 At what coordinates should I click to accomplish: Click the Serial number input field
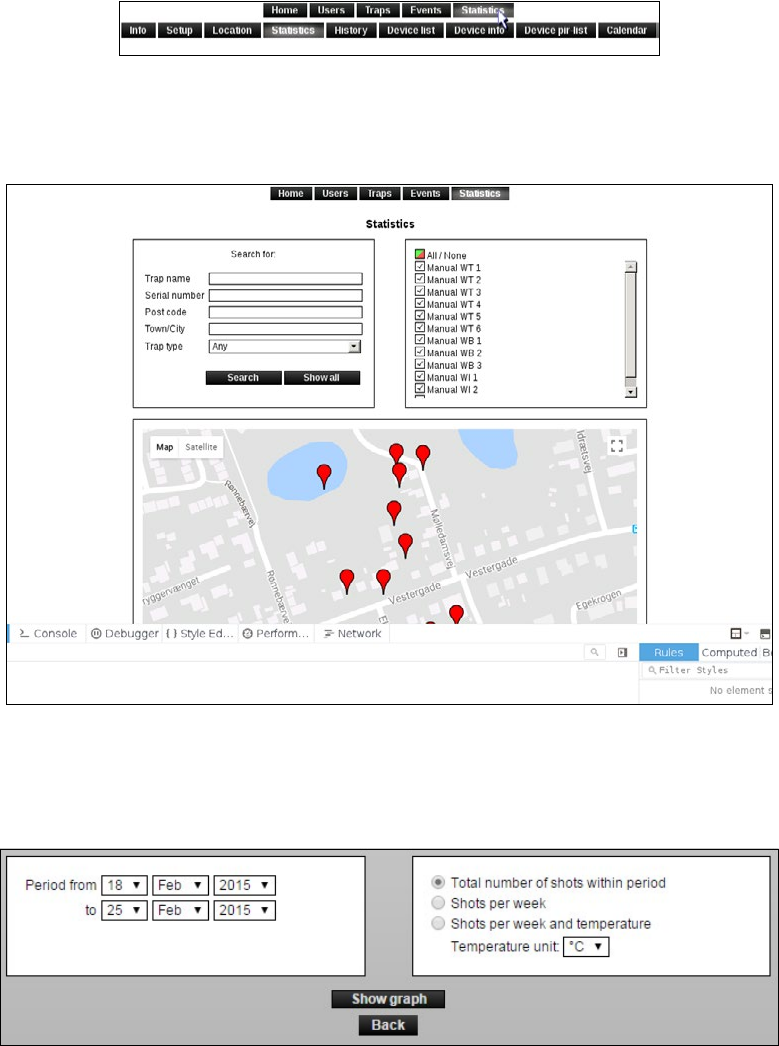(x=285, y=296)
